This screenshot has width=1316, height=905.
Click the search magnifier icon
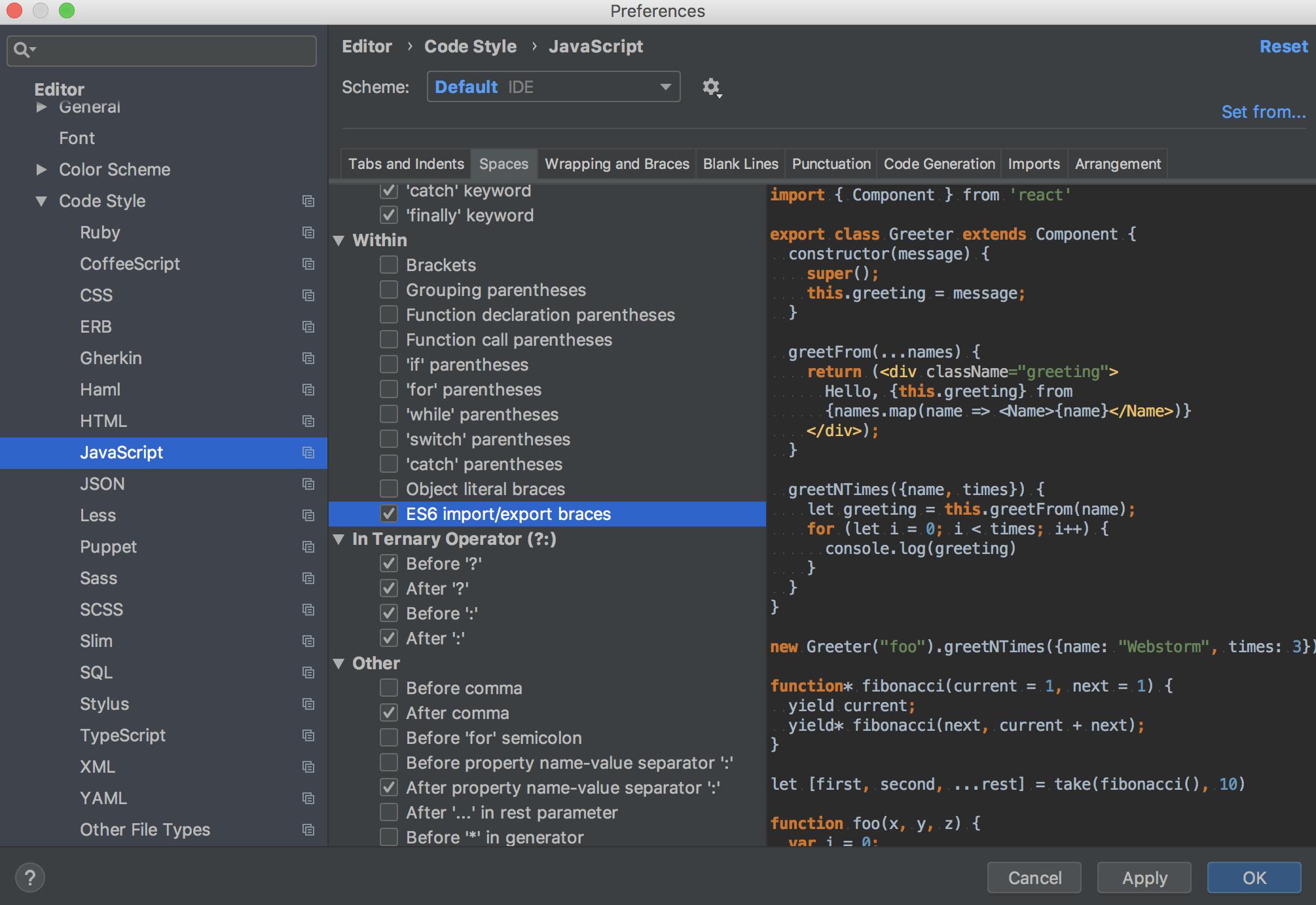click(23, 50)
